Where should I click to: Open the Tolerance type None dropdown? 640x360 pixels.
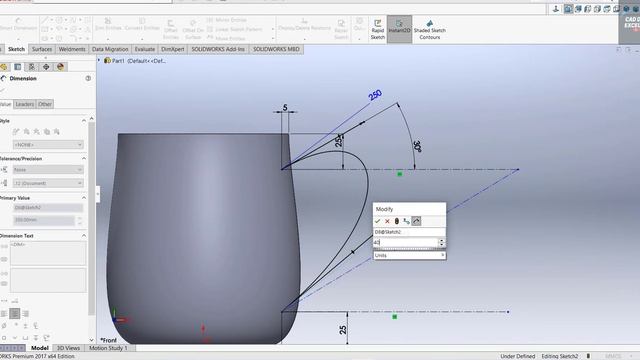tap(48, 170)
